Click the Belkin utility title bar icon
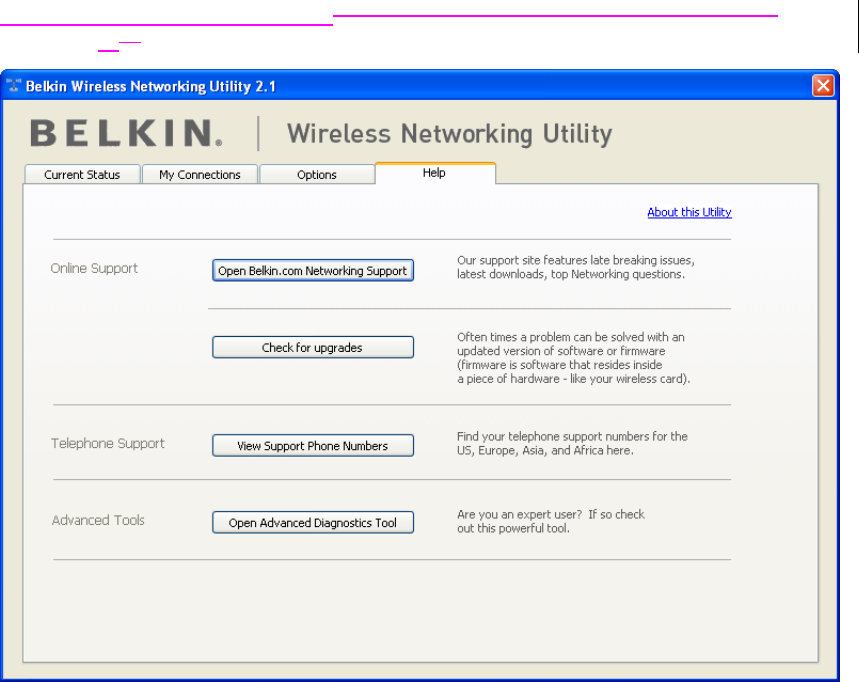Screen dimensions: 859x682 pos(14,85)
